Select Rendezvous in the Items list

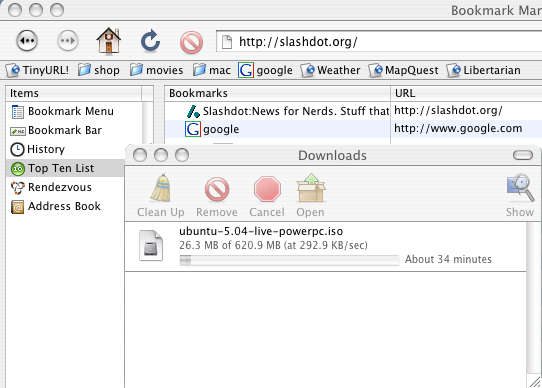[x=66, y=187]
